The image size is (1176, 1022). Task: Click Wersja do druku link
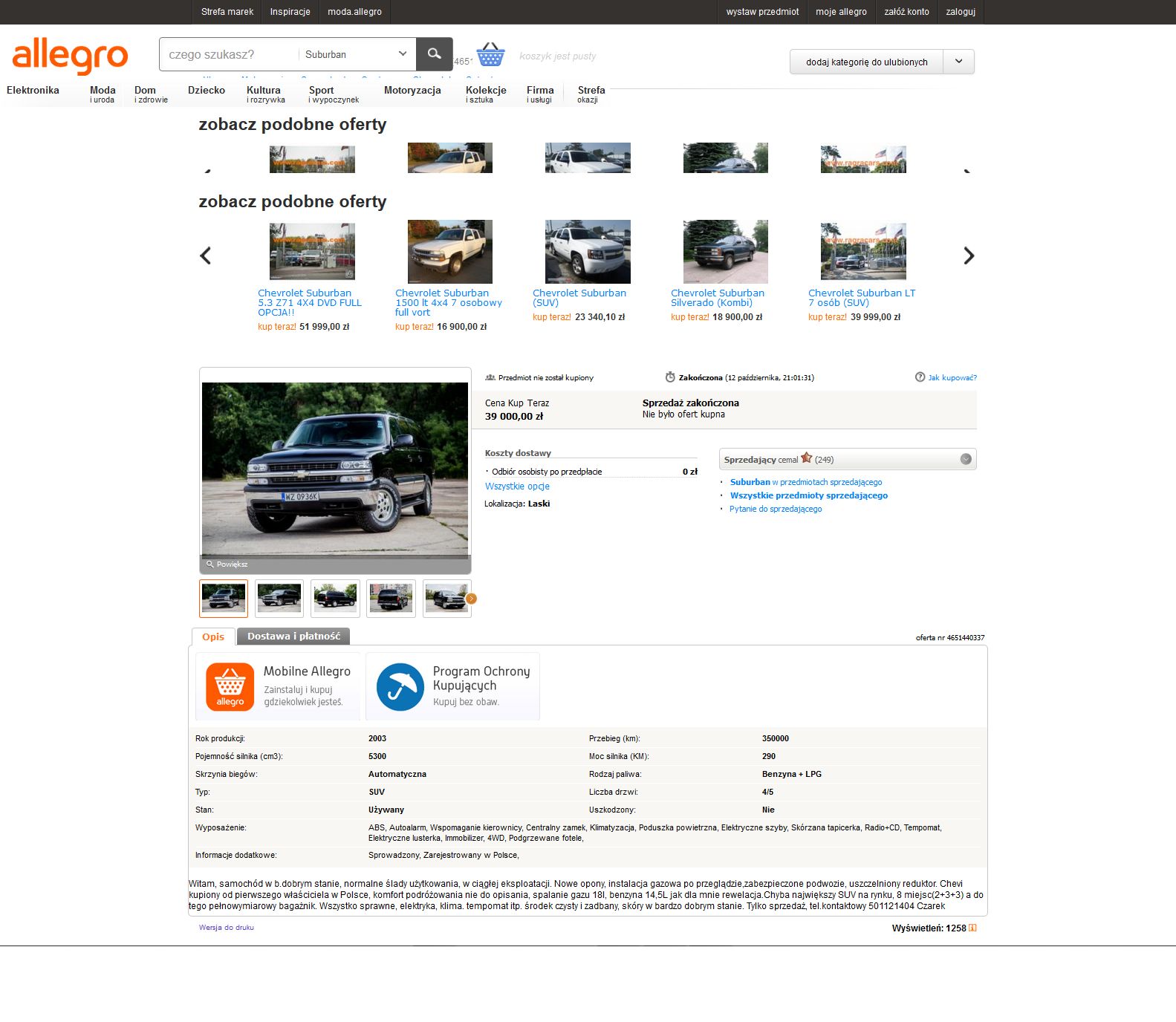coord(227,928)
